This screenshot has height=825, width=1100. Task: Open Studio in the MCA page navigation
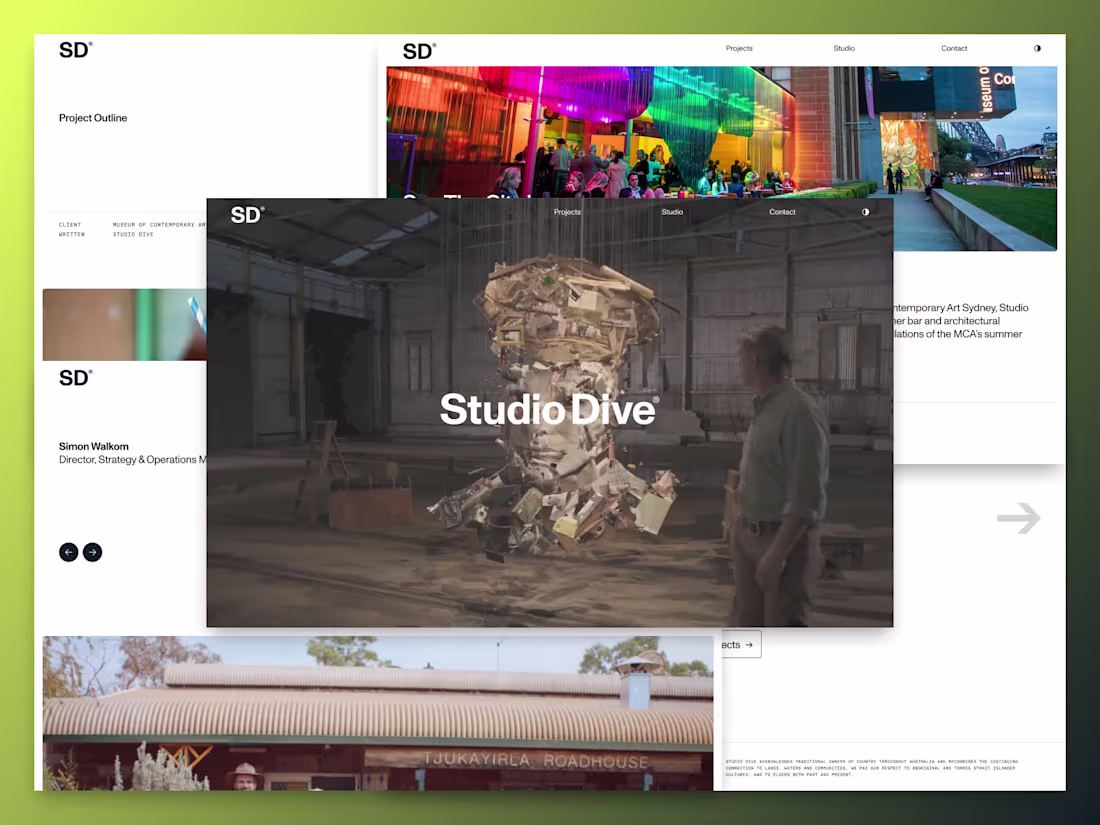(843, 47)
